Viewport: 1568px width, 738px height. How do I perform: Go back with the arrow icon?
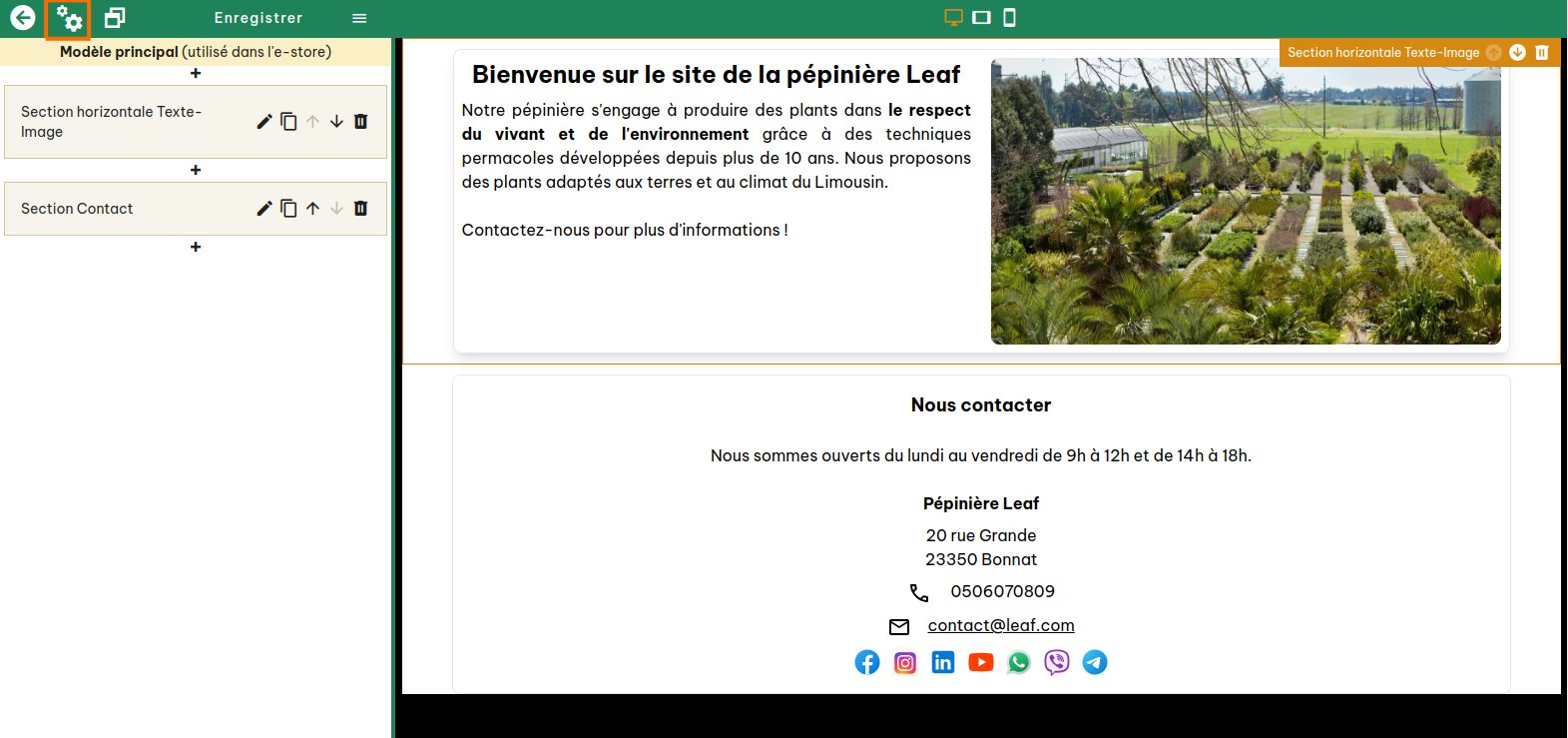pyautogui.click(x=22, y=18)
